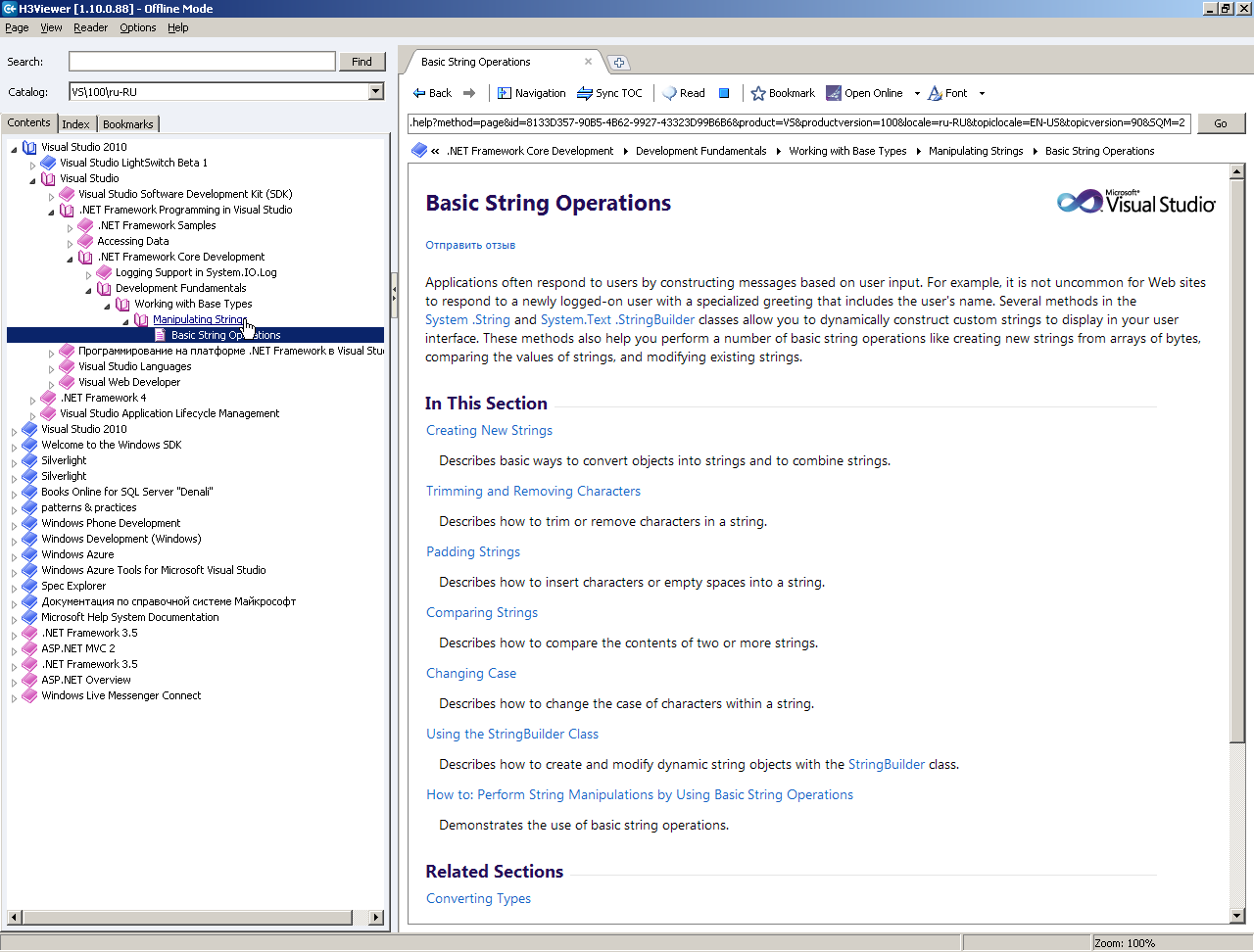Viewport: 1254px width, 952px height.
Task: Expand the Visual Studio LightSwitch Beta 1 node
Action: [32, 165]
